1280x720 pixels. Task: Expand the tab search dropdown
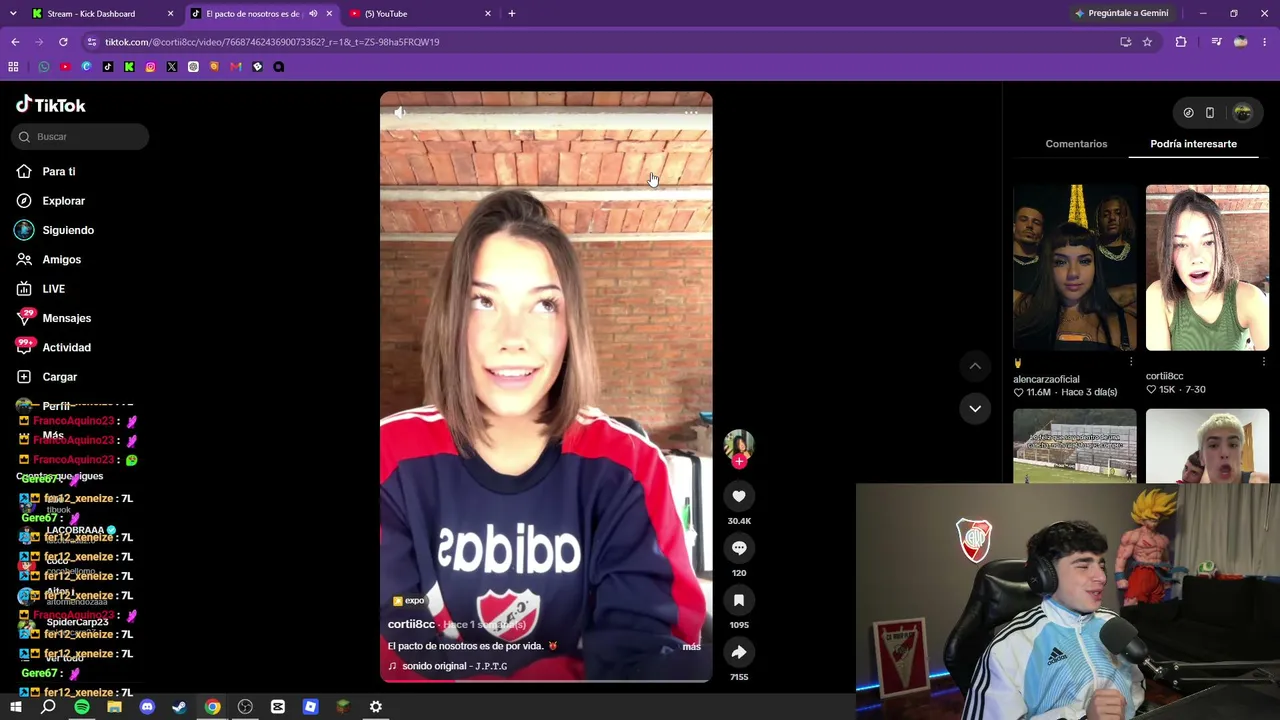13,14
